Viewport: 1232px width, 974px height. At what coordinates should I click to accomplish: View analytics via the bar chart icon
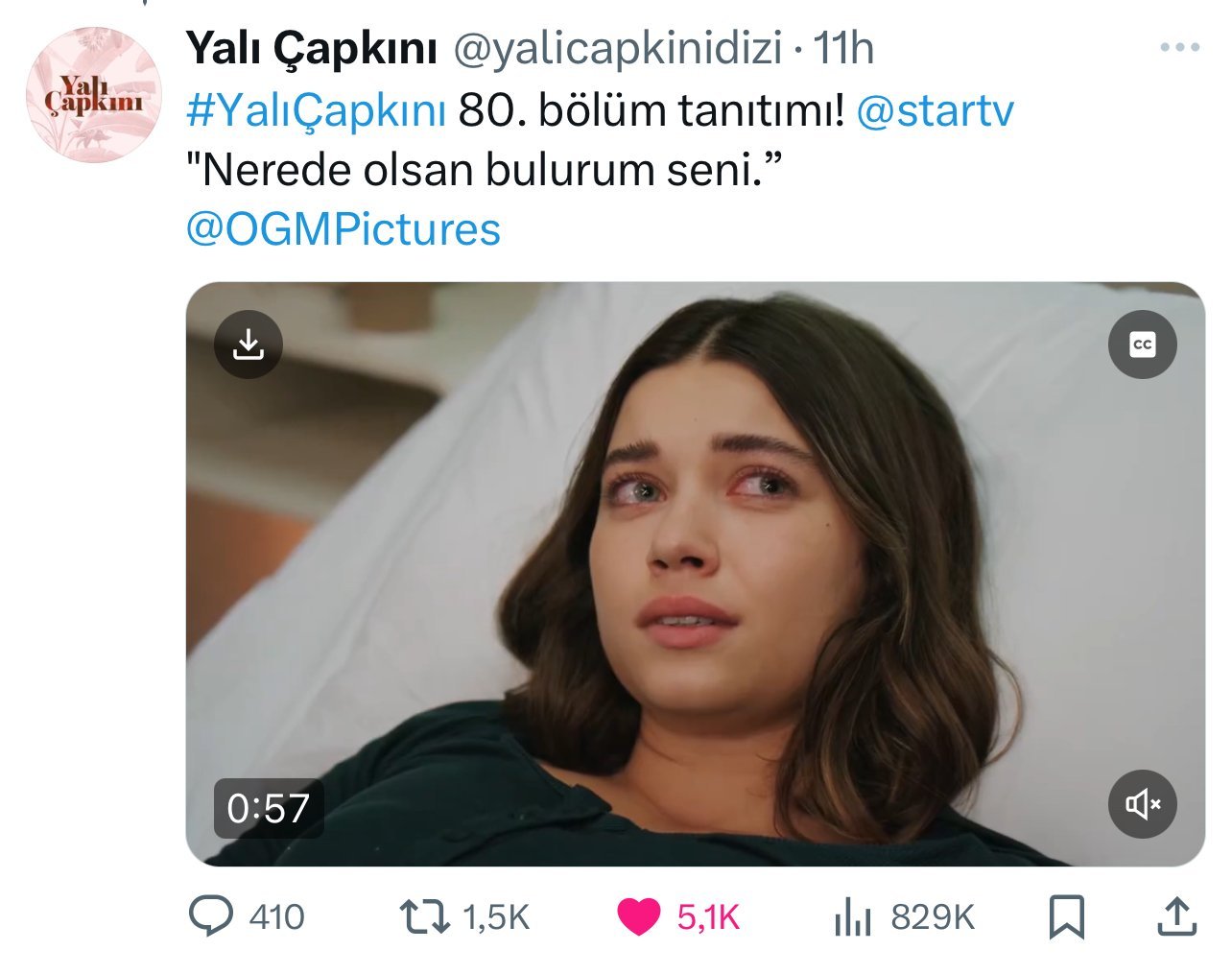(852, 917)
